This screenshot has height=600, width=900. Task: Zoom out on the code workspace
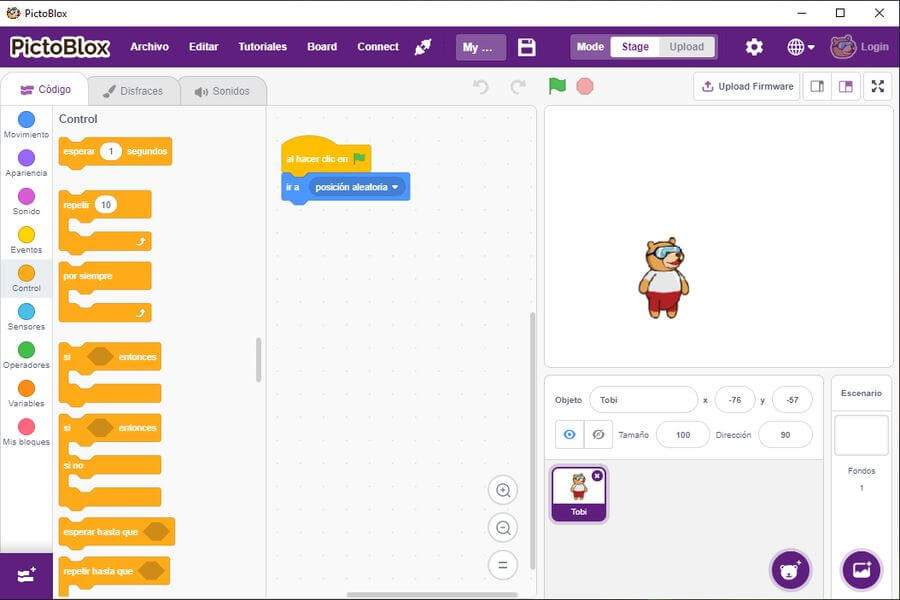(x=503, y=528)
